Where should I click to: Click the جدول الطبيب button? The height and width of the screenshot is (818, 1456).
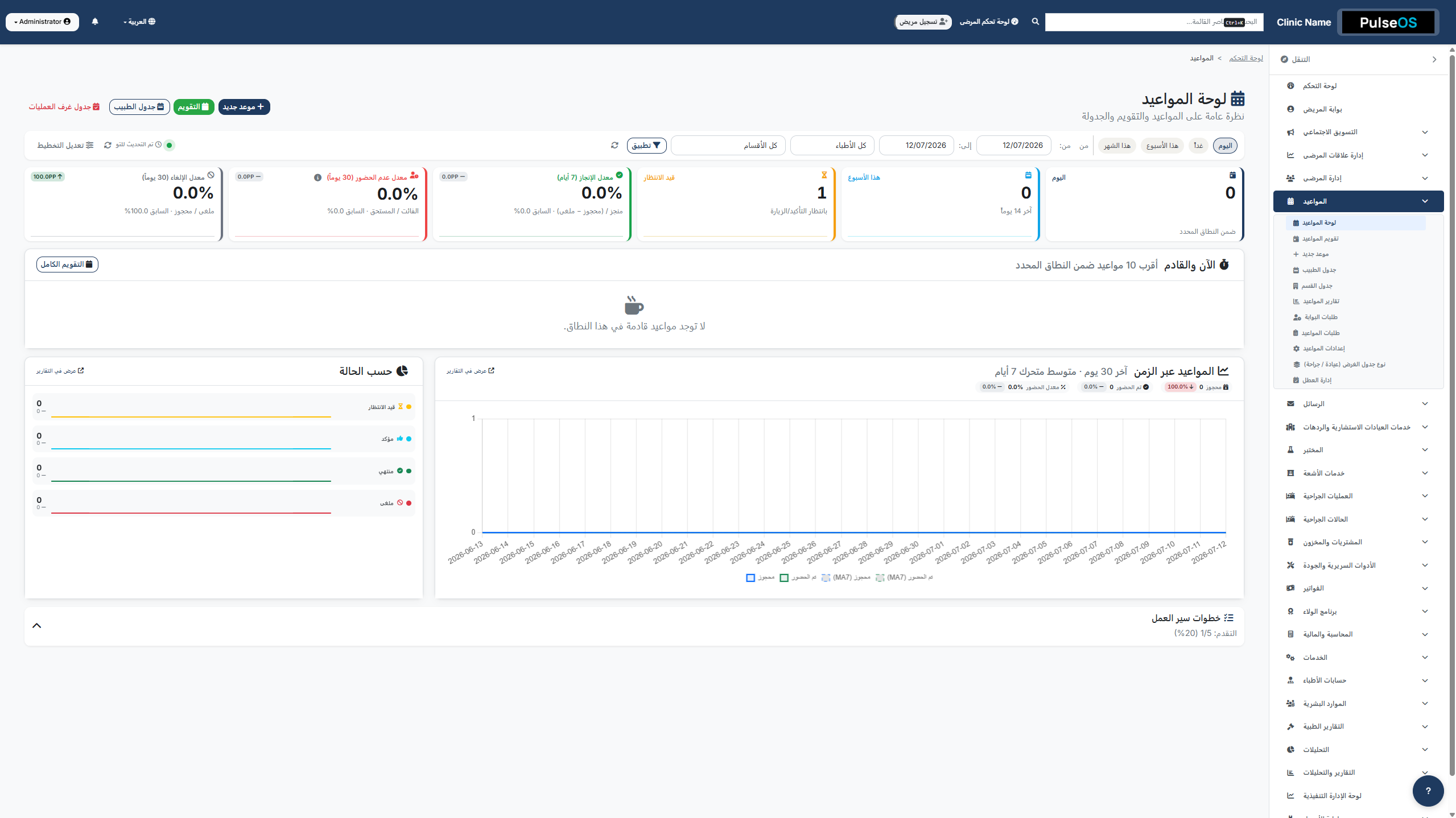pos(139,107)
